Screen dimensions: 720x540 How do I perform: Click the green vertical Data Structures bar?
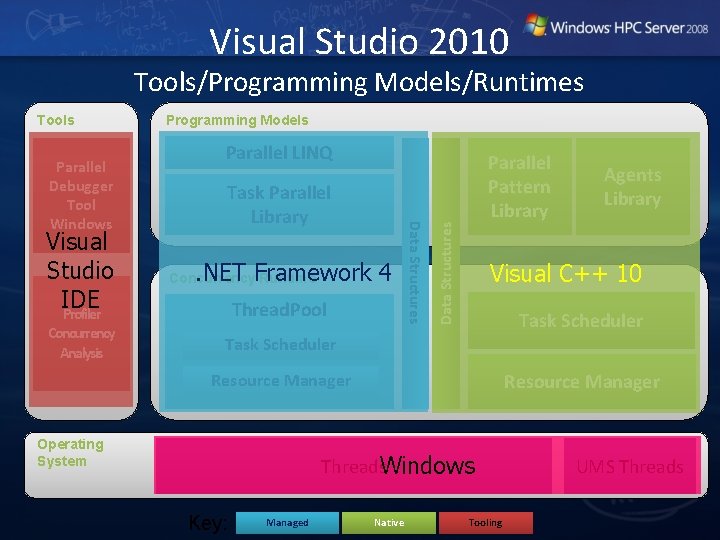click(446, 273)
